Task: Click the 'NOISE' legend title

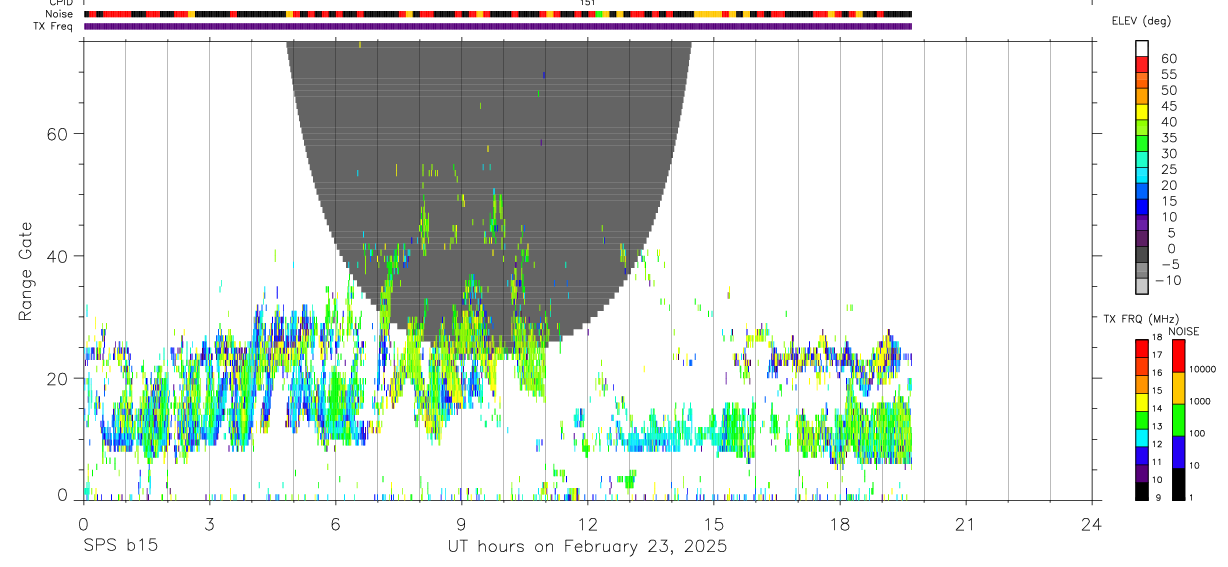Action: click(1183, 331)
